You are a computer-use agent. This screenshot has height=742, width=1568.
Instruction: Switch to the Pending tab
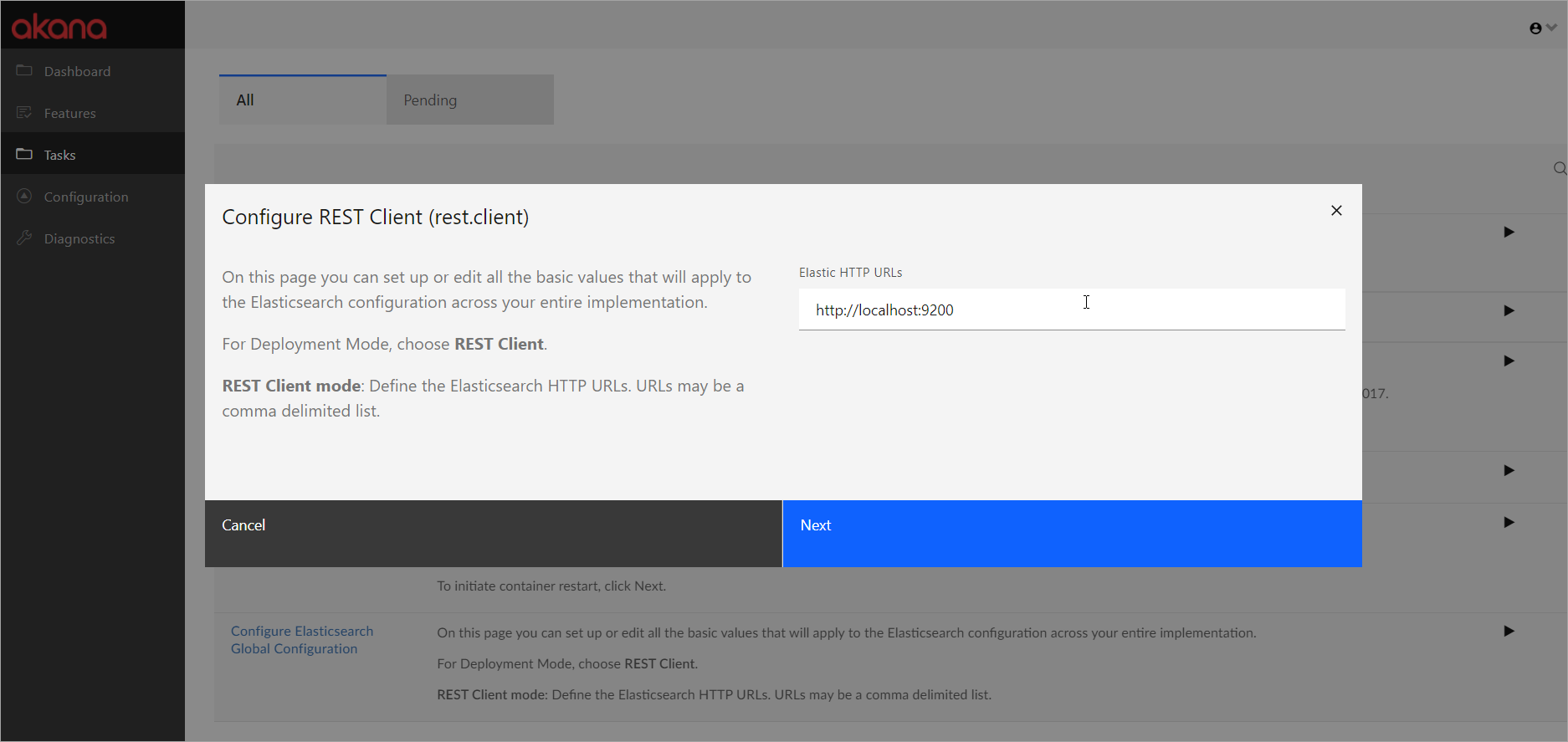click(x=470, y=100)
